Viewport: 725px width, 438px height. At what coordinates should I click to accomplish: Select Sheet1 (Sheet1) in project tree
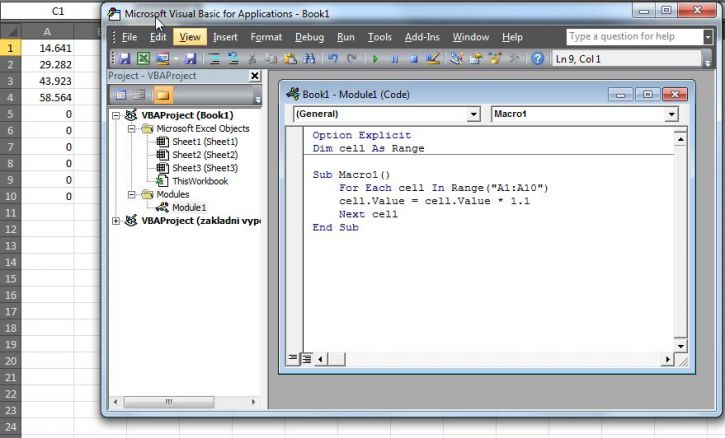(x=205, y=142)
